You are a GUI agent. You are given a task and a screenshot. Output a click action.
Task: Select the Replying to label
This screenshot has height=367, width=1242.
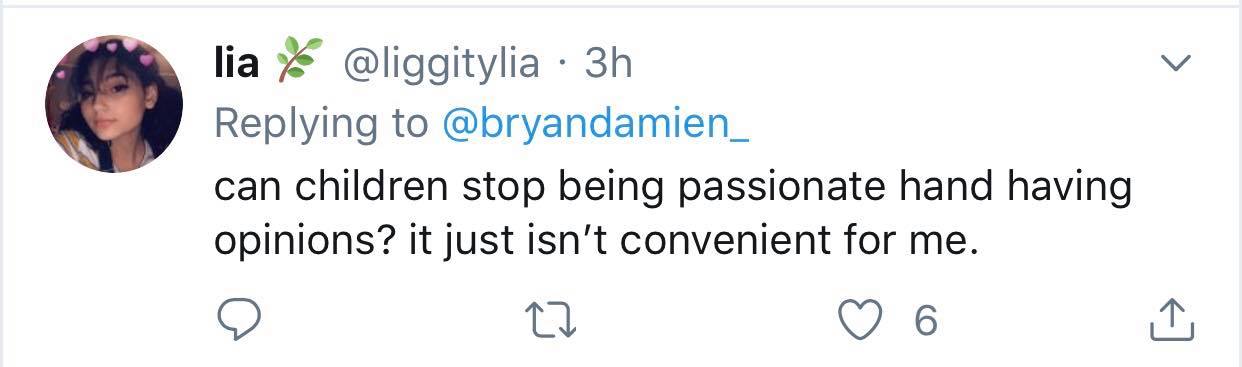coord(322,125)
